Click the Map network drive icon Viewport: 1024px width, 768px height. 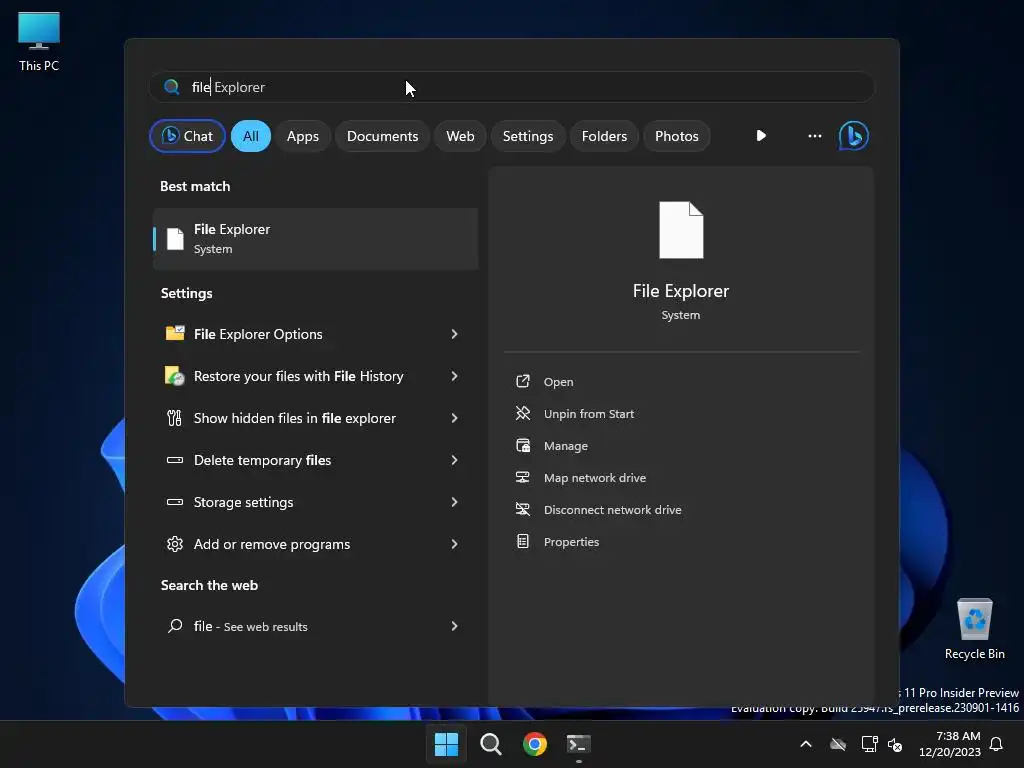coord(522,477)
